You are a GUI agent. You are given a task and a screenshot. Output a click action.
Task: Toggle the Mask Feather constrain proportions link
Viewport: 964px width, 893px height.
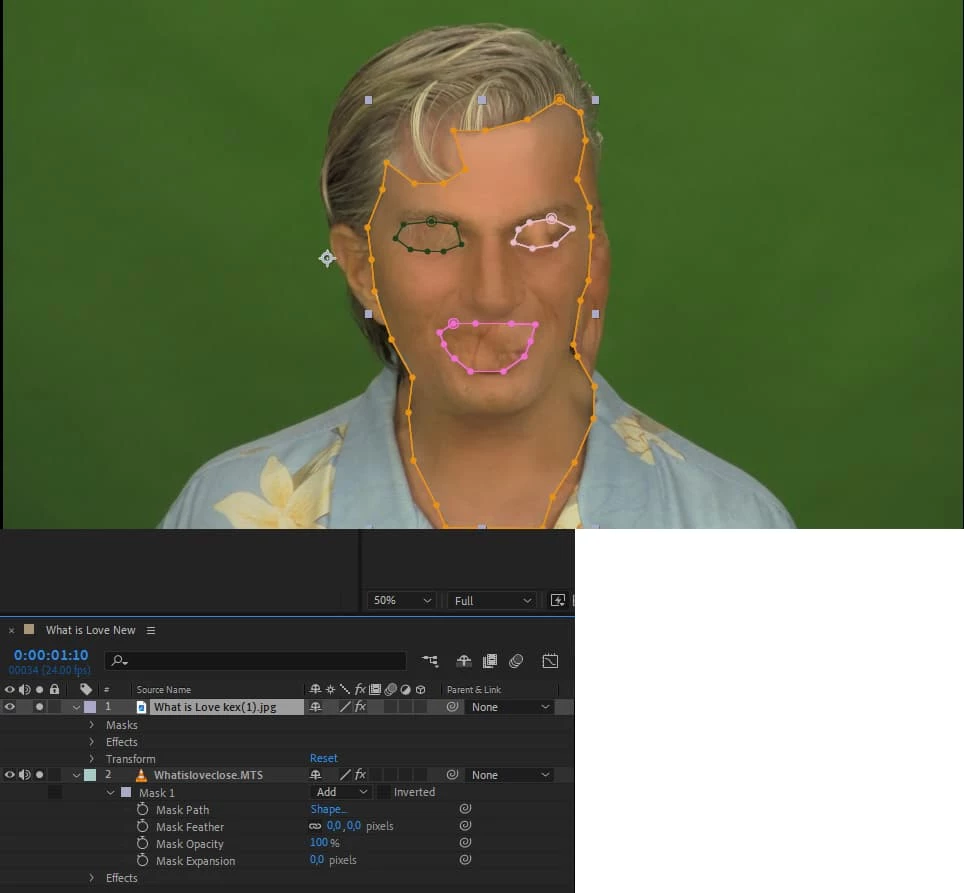coord(315,826)
